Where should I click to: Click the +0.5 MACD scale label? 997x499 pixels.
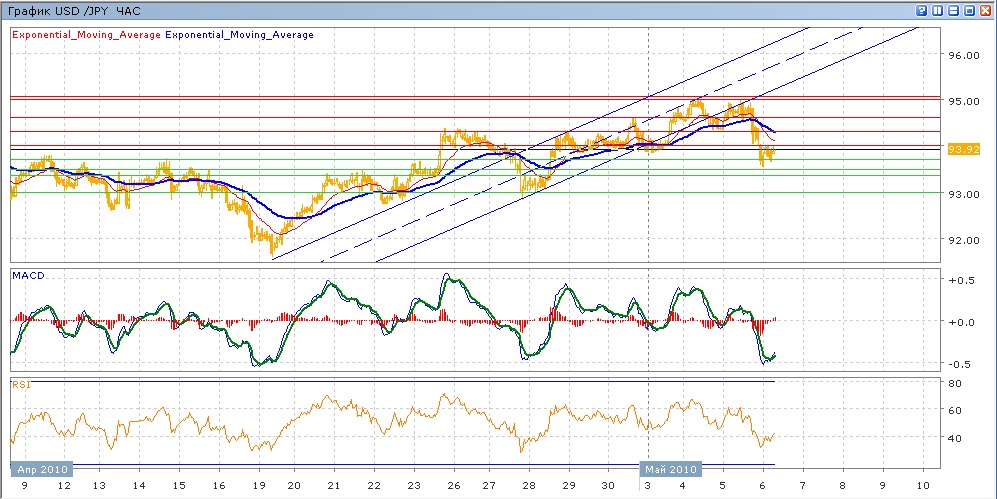[x=961, y=280]
